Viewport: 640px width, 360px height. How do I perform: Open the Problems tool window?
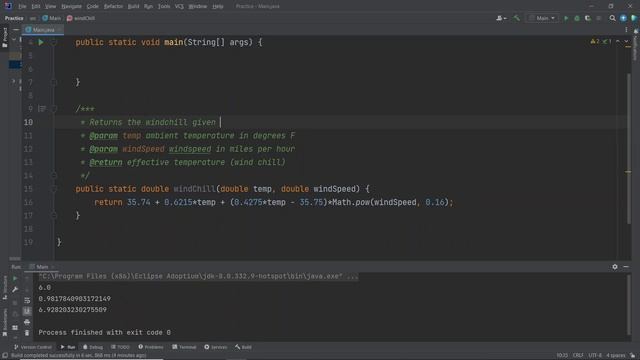tap(151, 347)
